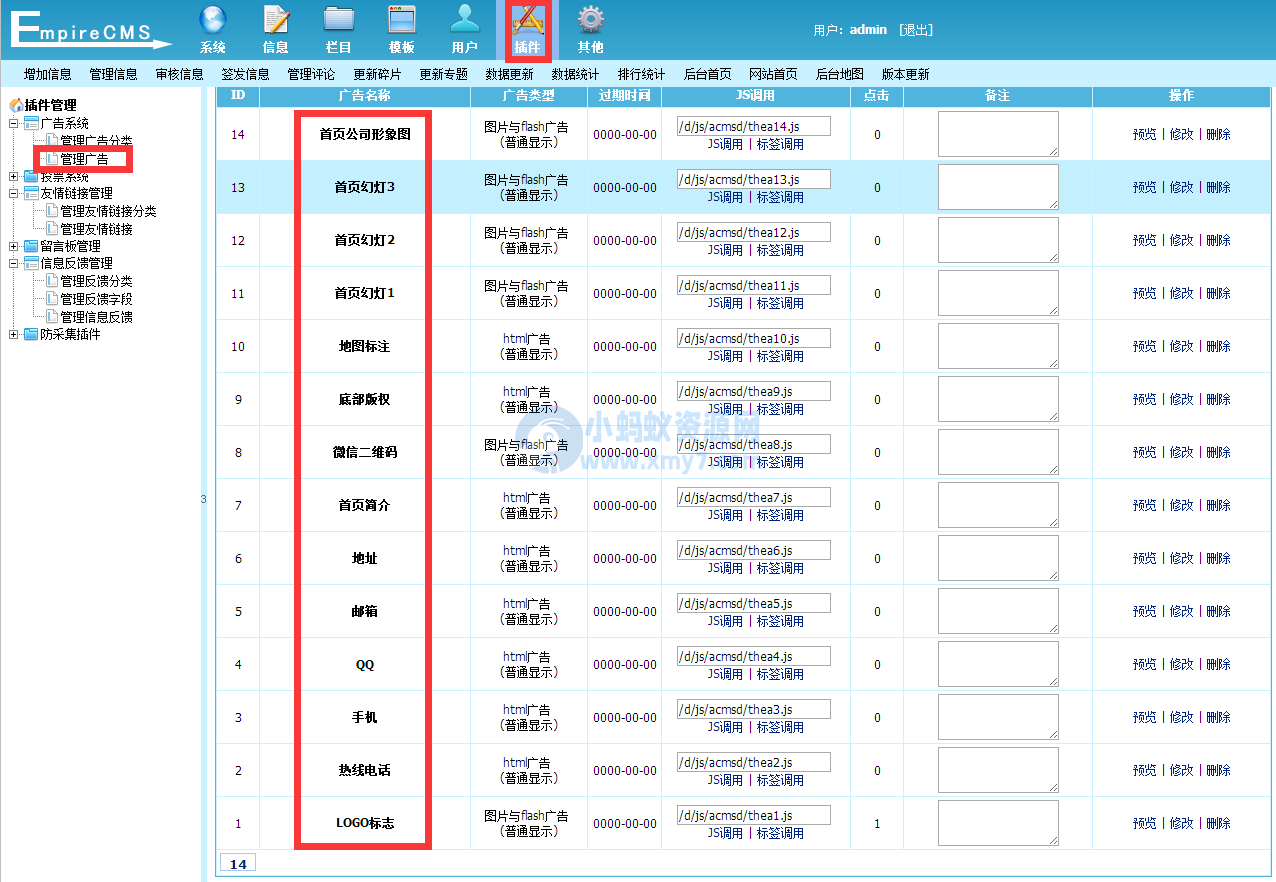Open 管理友情链接 in the sidebar tree
This screenshot has width=1276, height=882.
(x=96, y=229)
